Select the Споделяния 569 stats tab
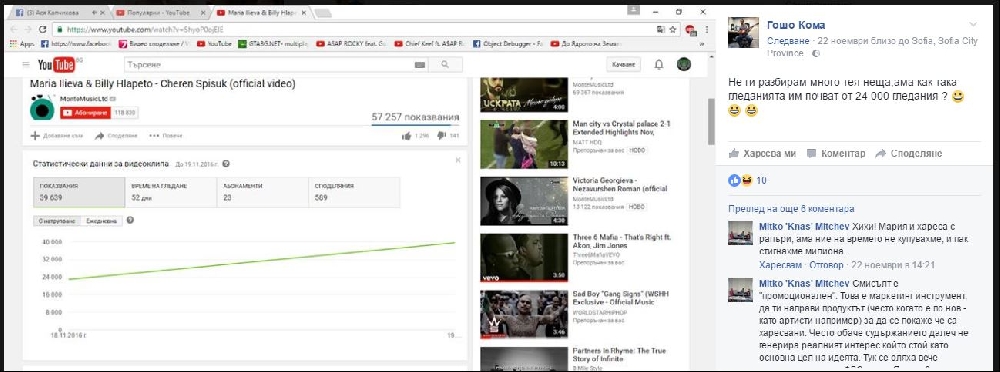 pyautogui.click(x=354, y=192)
